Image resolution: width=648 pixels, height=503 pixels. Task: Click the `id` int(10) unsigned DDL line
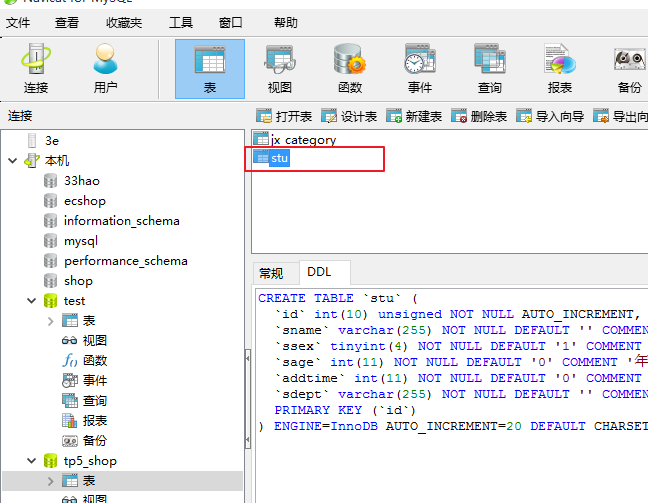(x=458, y=314)
